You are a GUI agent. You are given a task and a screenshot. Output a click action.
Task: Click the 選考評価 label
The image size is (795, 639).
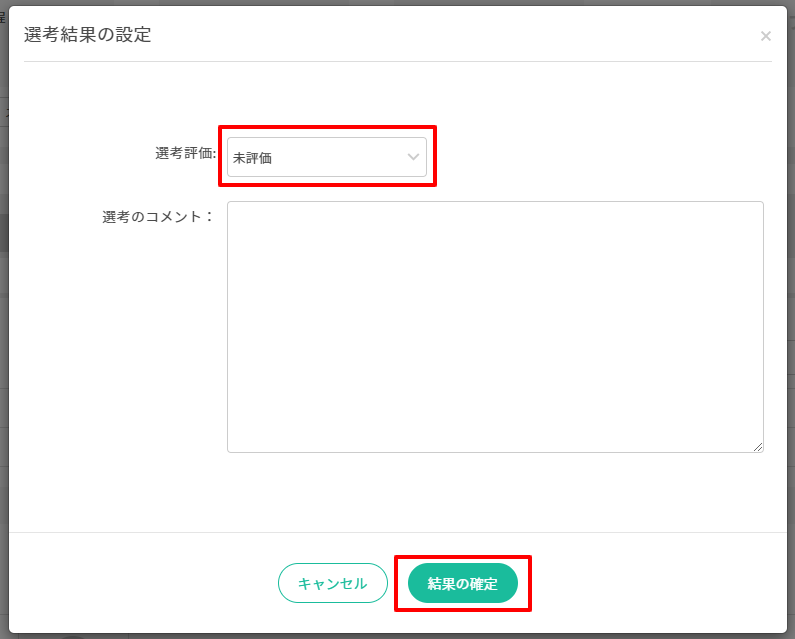pyautogui.click(x=185, y=153)
